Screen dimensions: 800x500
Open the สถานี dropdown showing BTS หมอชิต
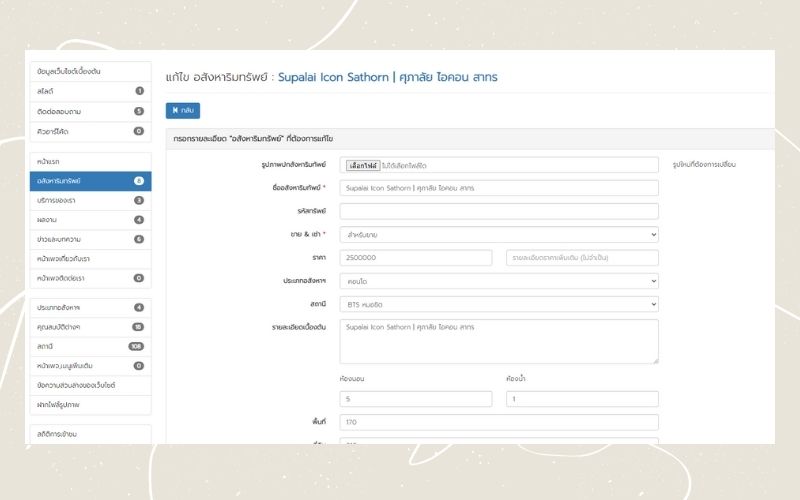[x=499, y=304]
